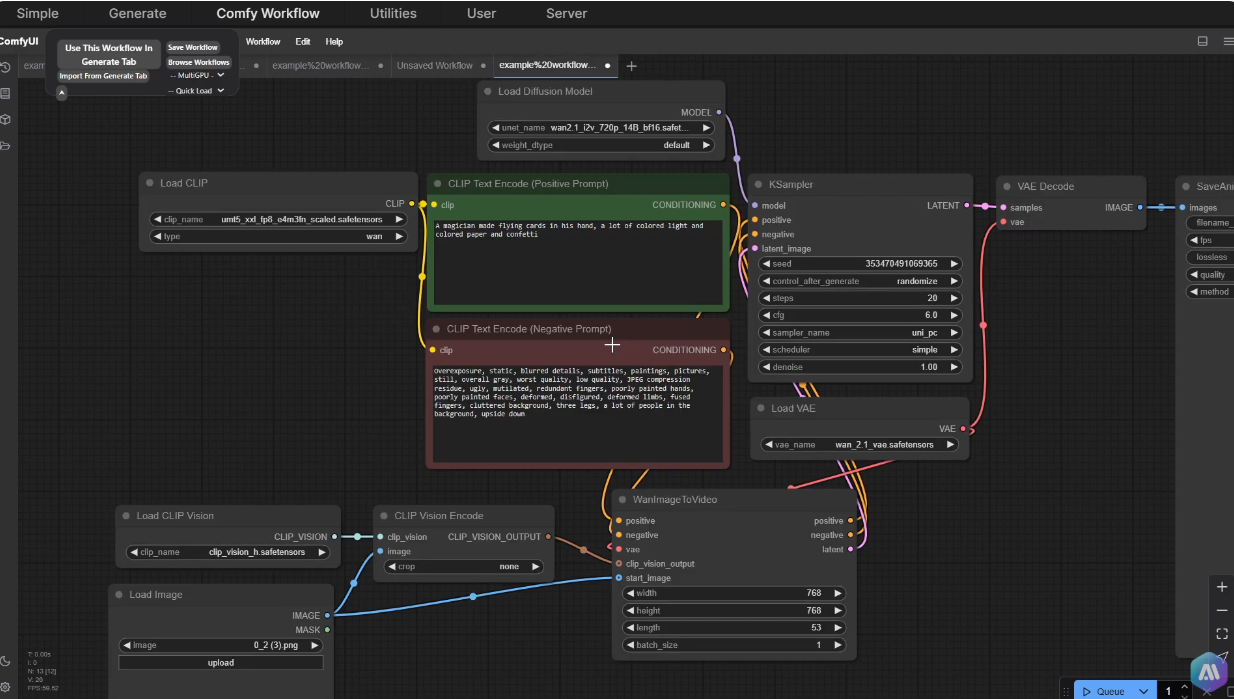Open the hamburger menu in the top-right corner

(1228, 41)
